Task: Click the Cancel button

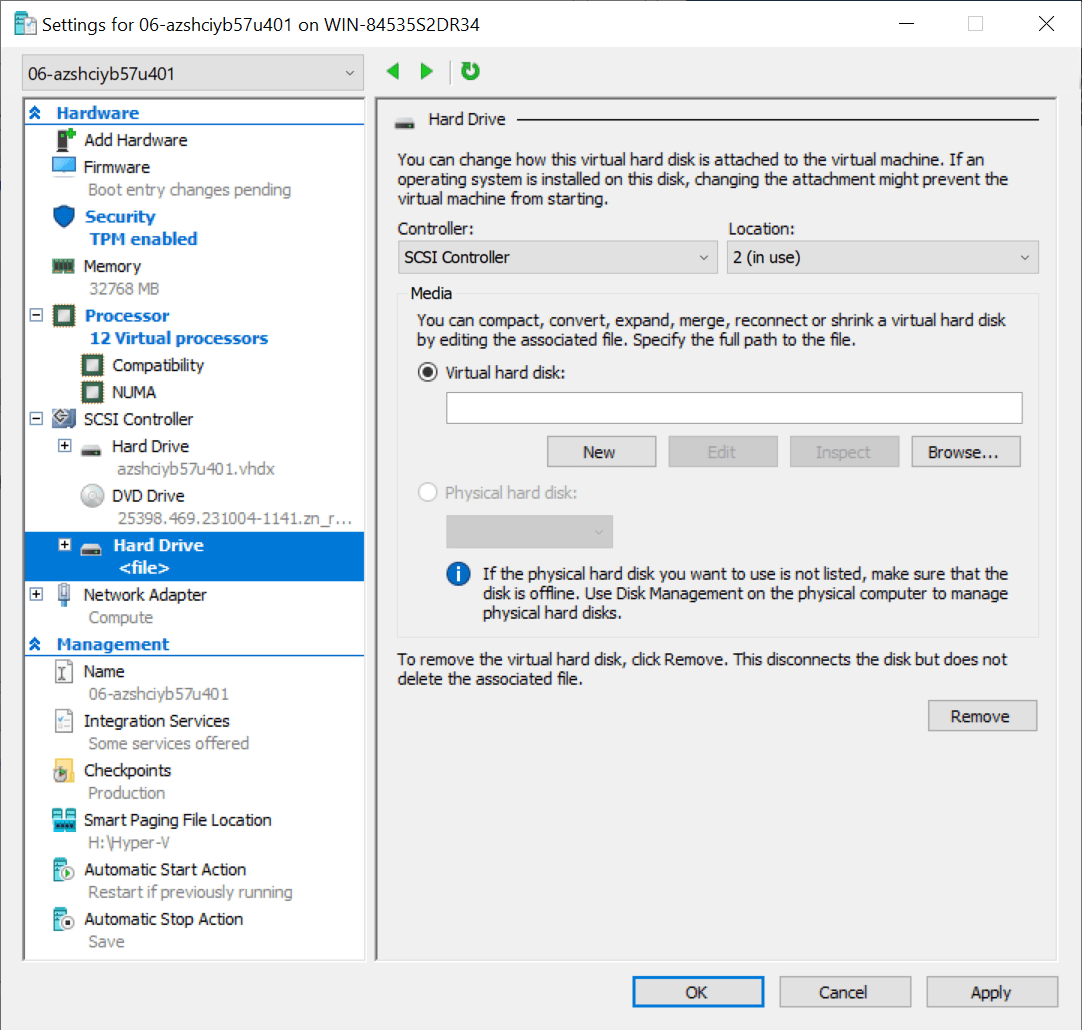Action: [845, 992]
